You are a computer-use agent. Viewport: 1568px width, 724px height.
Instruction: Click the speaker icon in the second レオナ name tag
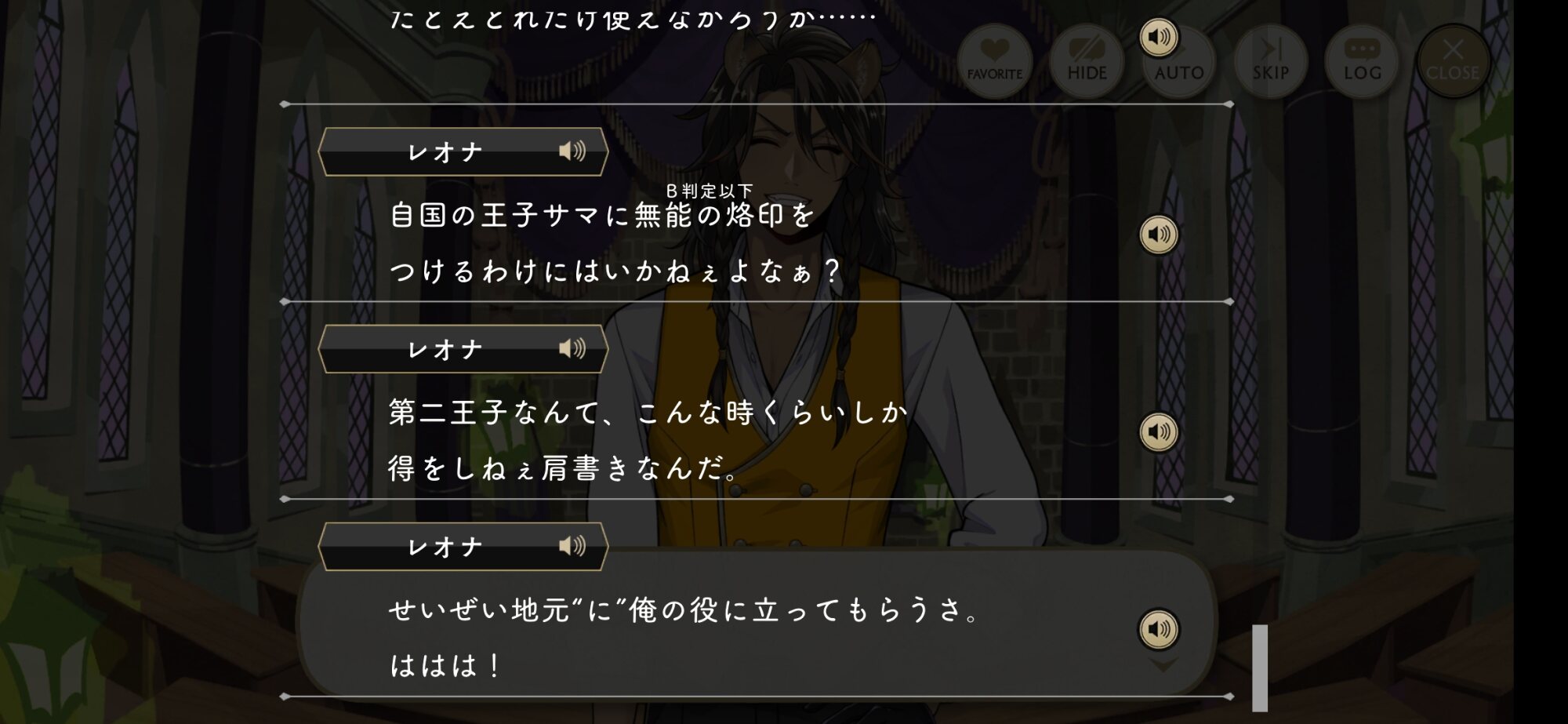pos(572,348)
